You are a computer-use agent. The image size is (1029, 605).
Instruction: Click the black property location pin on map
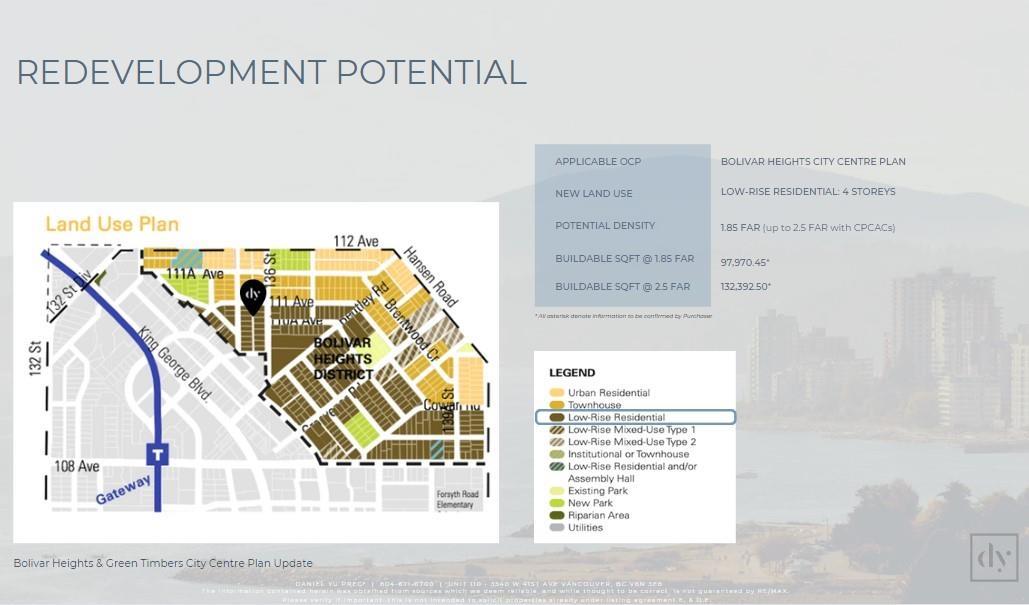click(253, 296)
